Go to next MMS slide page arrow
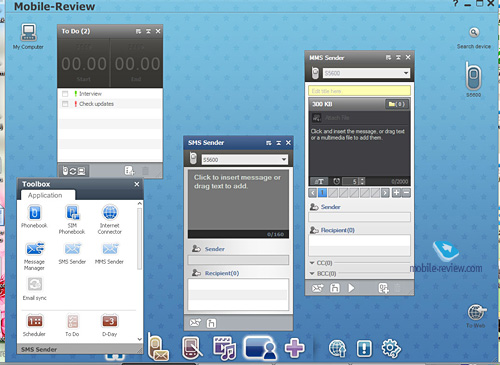This screenshot has height=365, width=500. (385, 193)
